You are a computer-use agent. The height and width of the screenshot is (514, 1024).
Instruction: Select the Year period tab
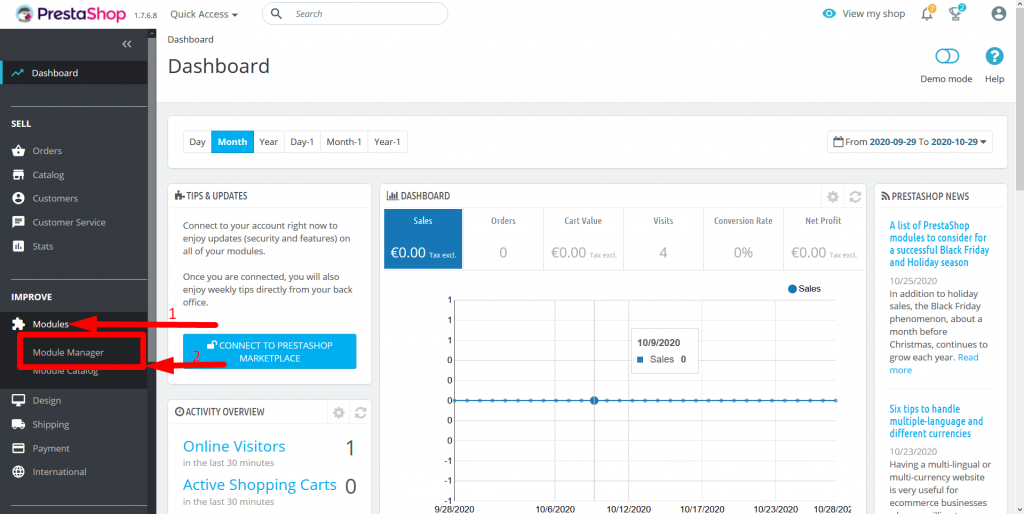pos(269,142)
